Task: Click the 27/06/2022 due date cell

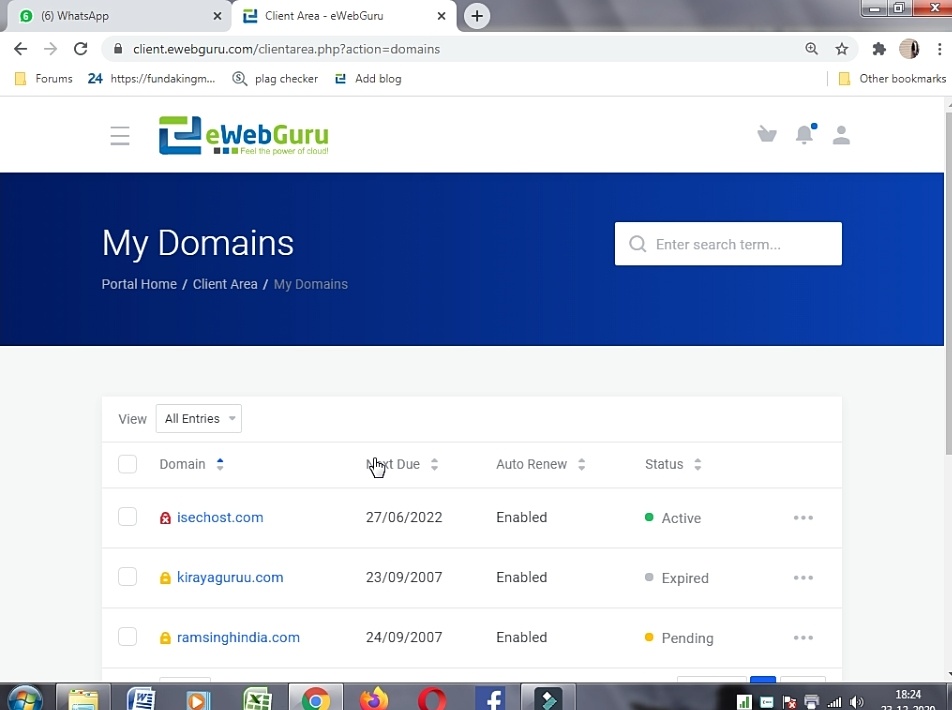Action: [404, 517]
